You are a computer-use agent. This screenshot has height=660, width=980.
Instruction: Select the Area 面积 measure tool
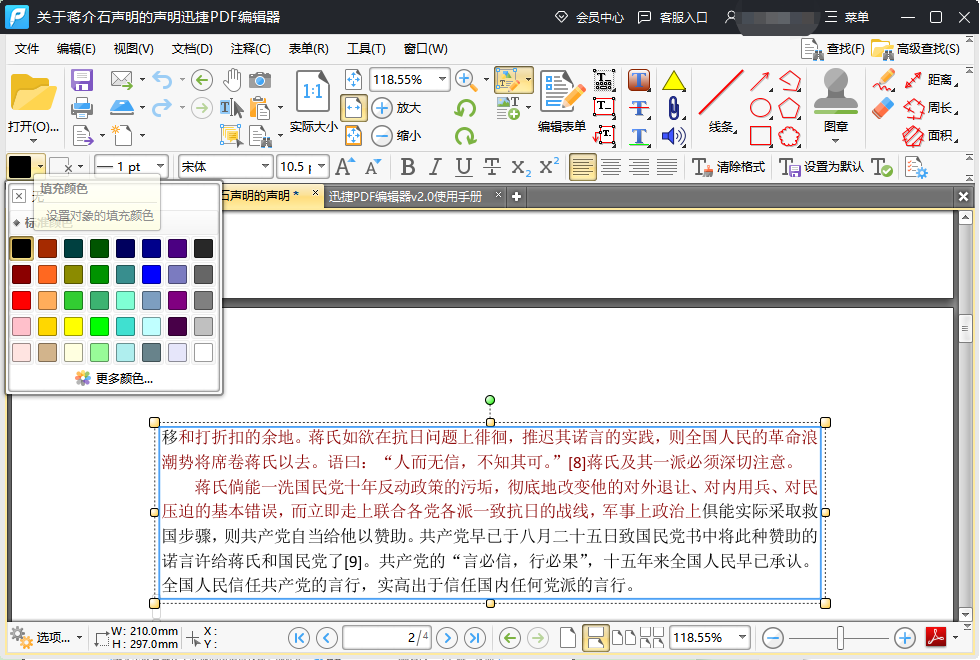pyautogui.click(x=931, y=136)
